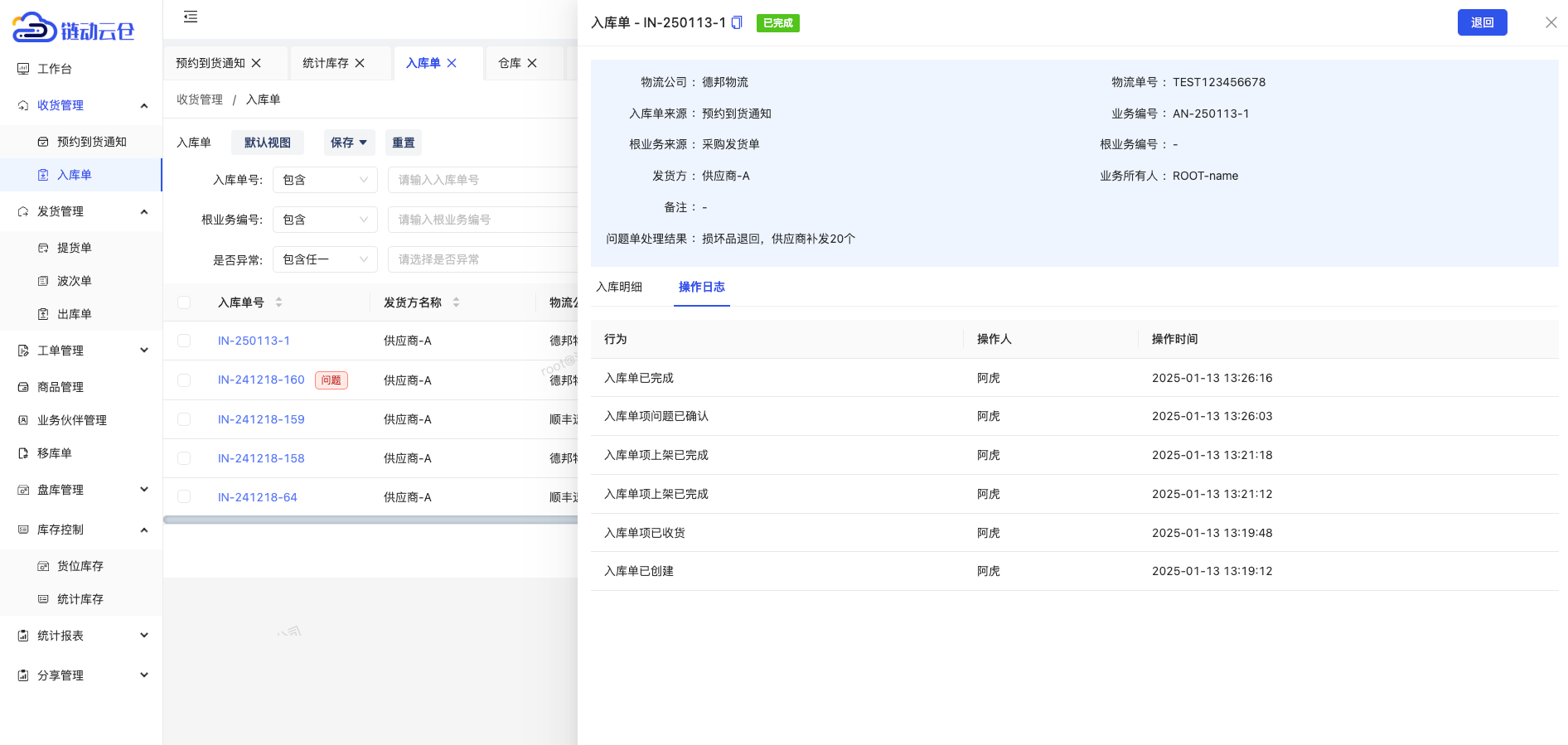Select the IN-241218-160 row checkbox

click(x=184, y=380)
